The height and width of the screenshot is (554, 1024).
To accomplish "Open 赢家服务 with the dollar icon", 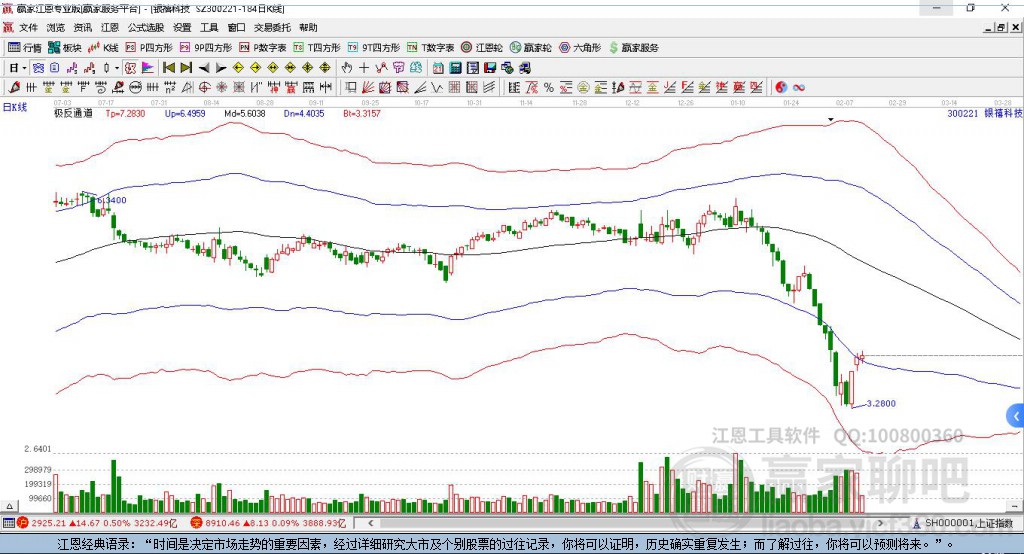I will tap(633, 48).
